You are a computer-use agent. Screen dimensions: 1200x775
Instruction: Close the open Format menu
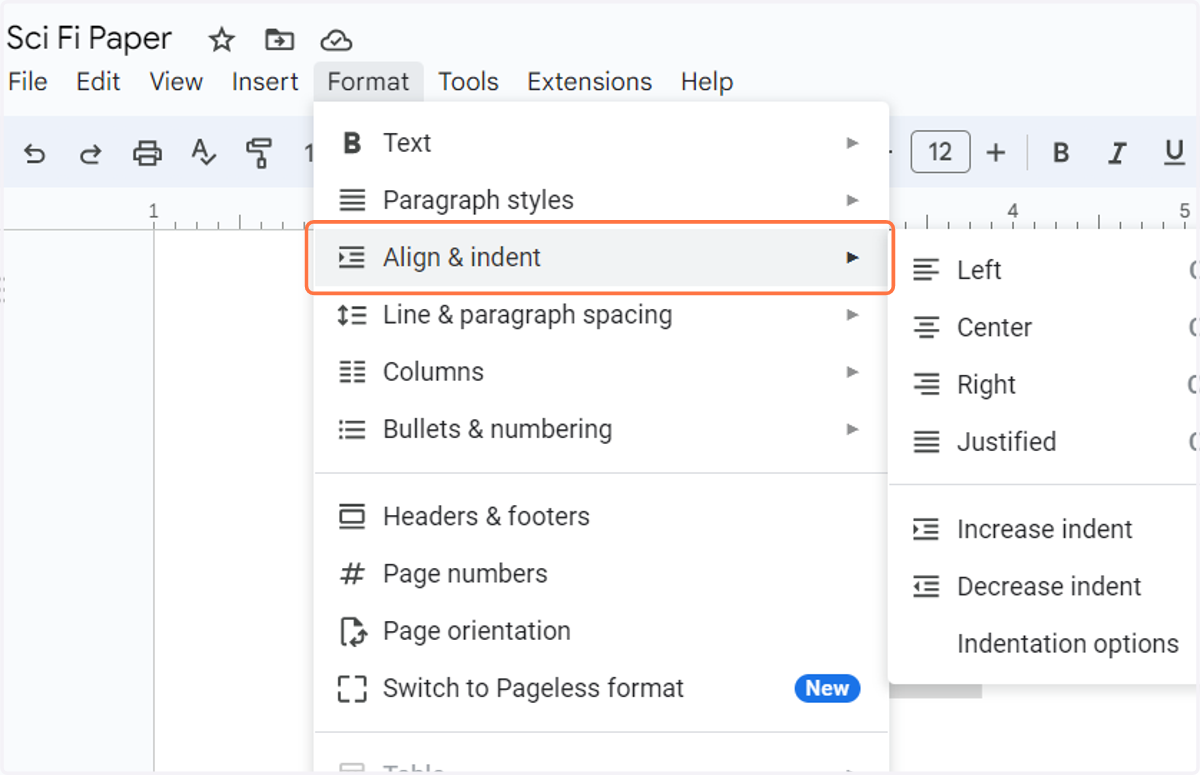click(x=368, y=82)
